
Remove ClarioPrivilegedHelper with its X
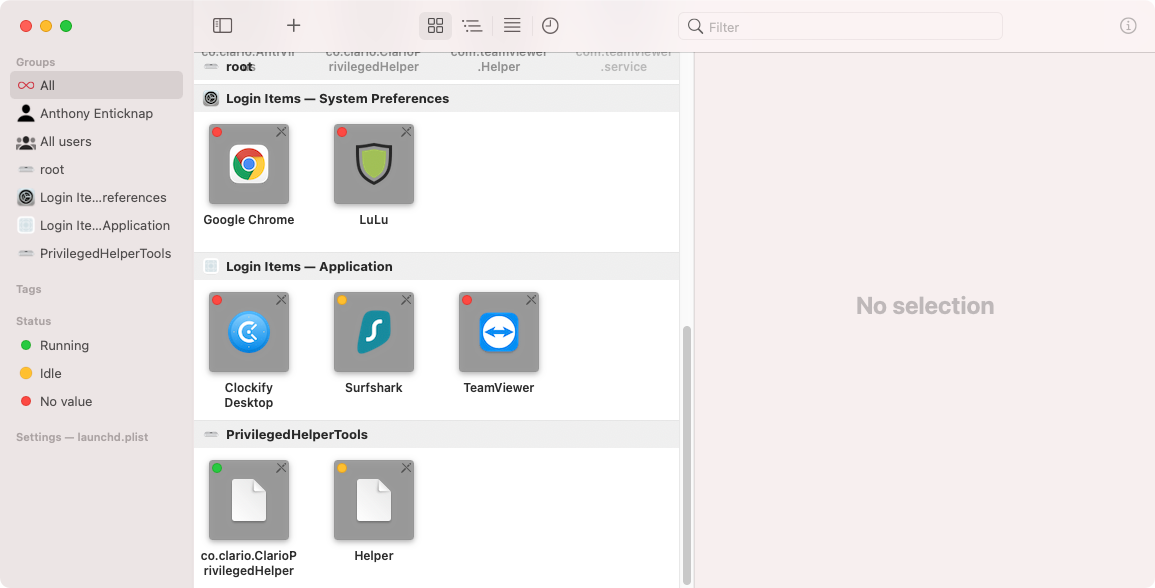click(x=281, y=468)
